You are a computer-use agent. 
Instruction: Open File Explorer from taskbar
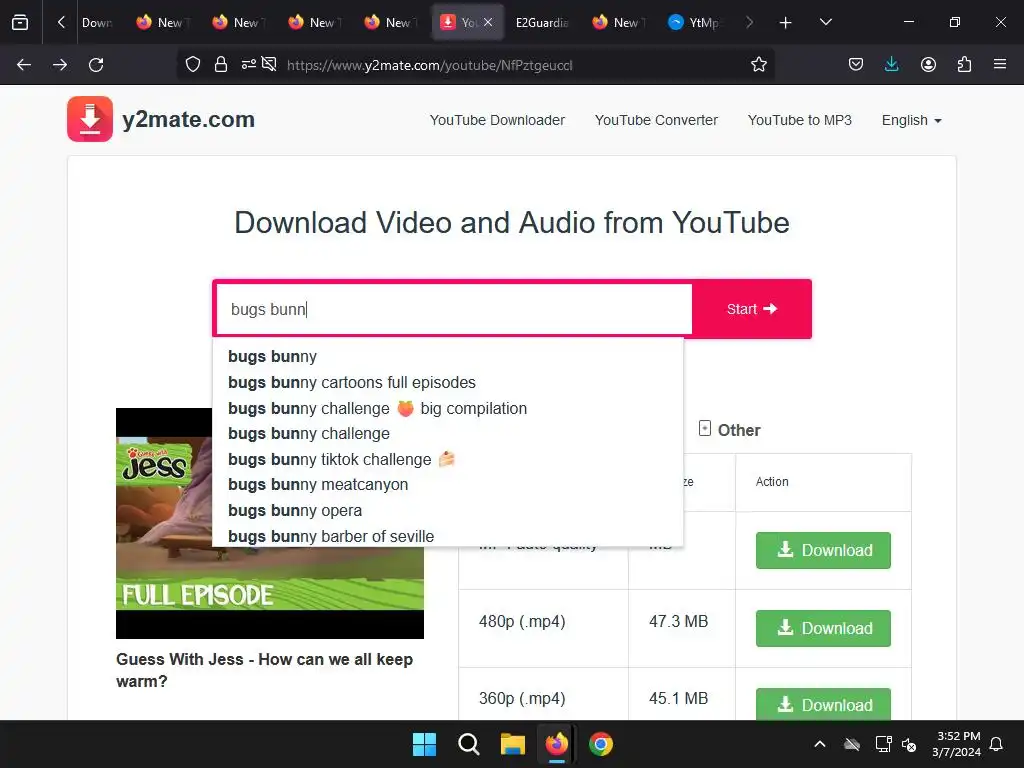[513, 744]
